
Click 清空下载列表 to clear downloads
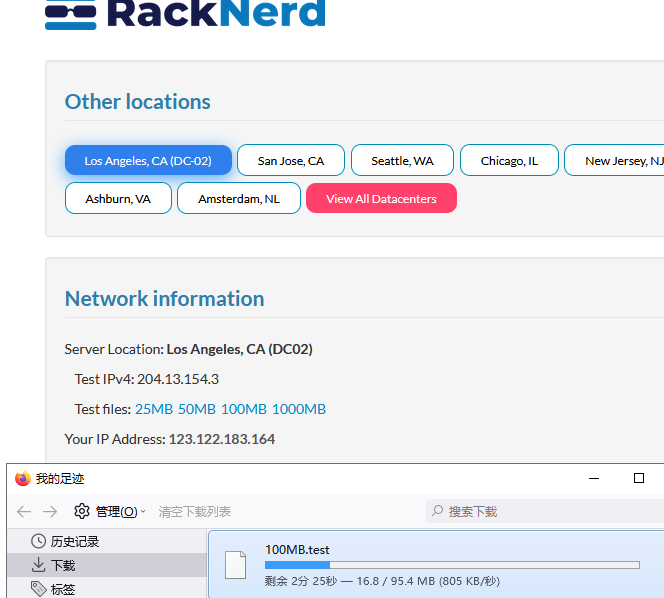coord(195,512)
